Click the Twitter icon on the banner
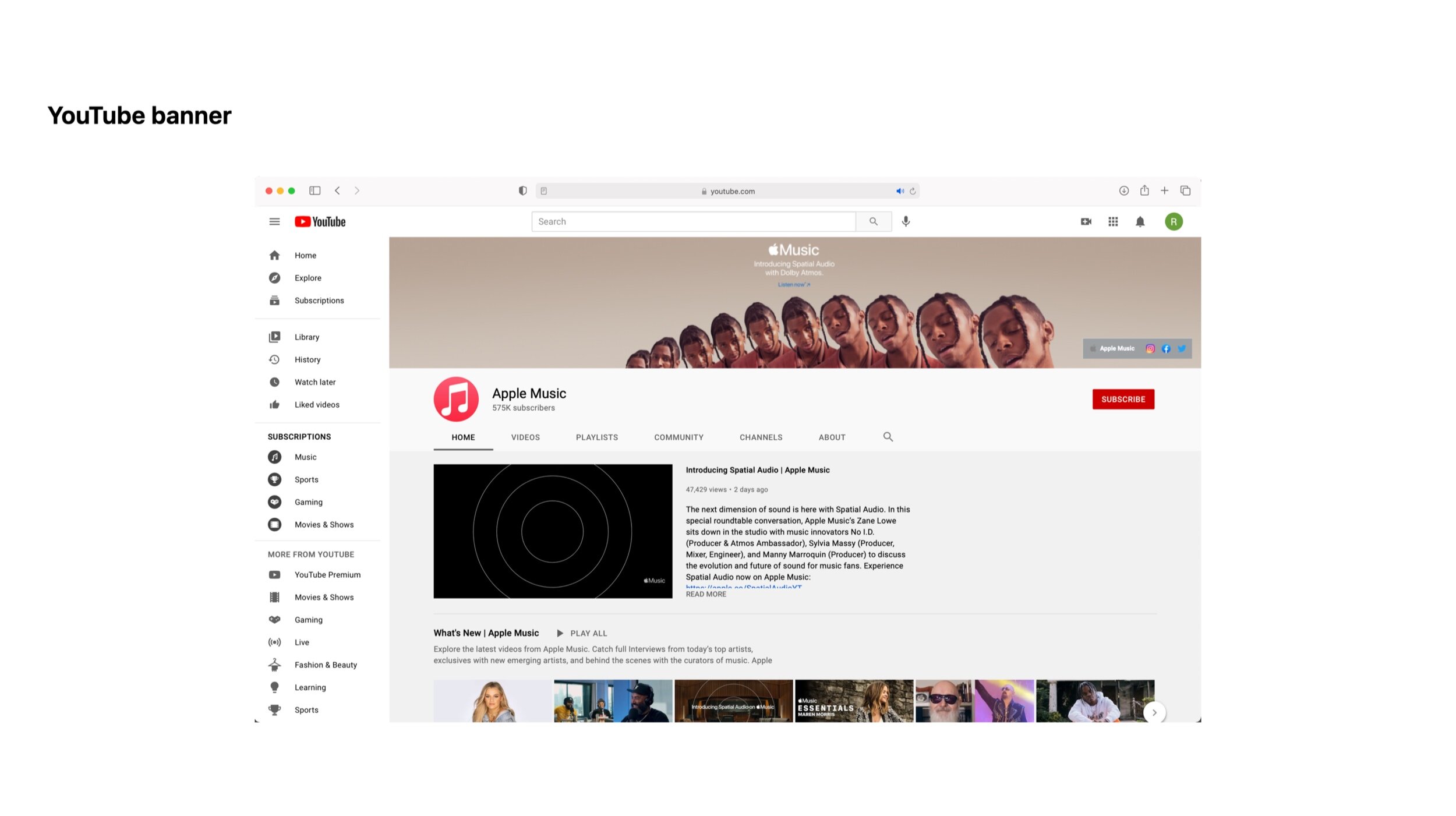Image resolution: width=1456 pixels, height=816 pixels. [1181, 348]
